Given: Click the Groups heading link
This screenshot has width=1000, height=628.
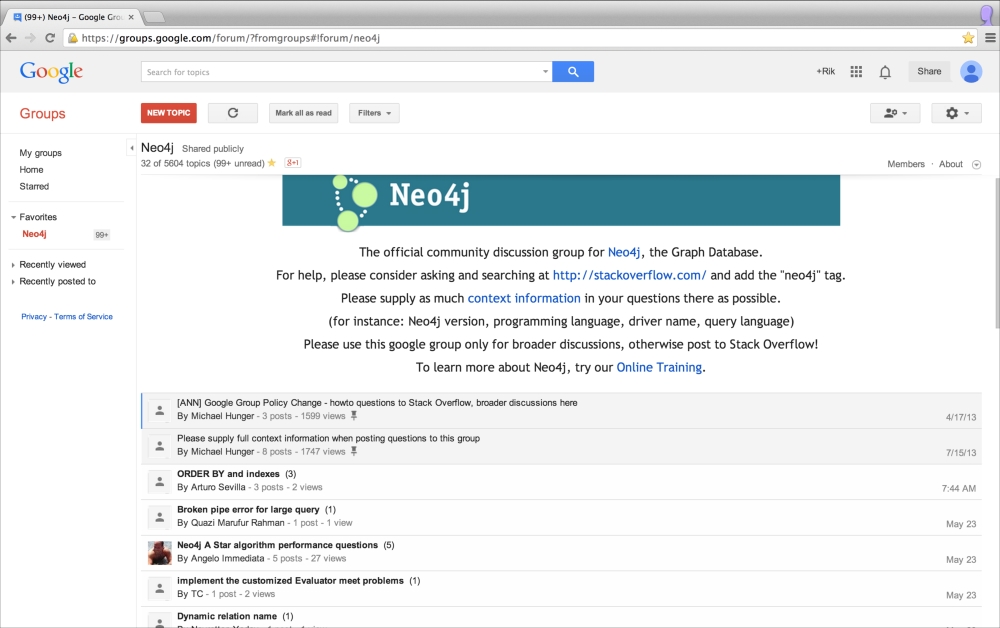Looking at the screenshot, I should (42, 113).
